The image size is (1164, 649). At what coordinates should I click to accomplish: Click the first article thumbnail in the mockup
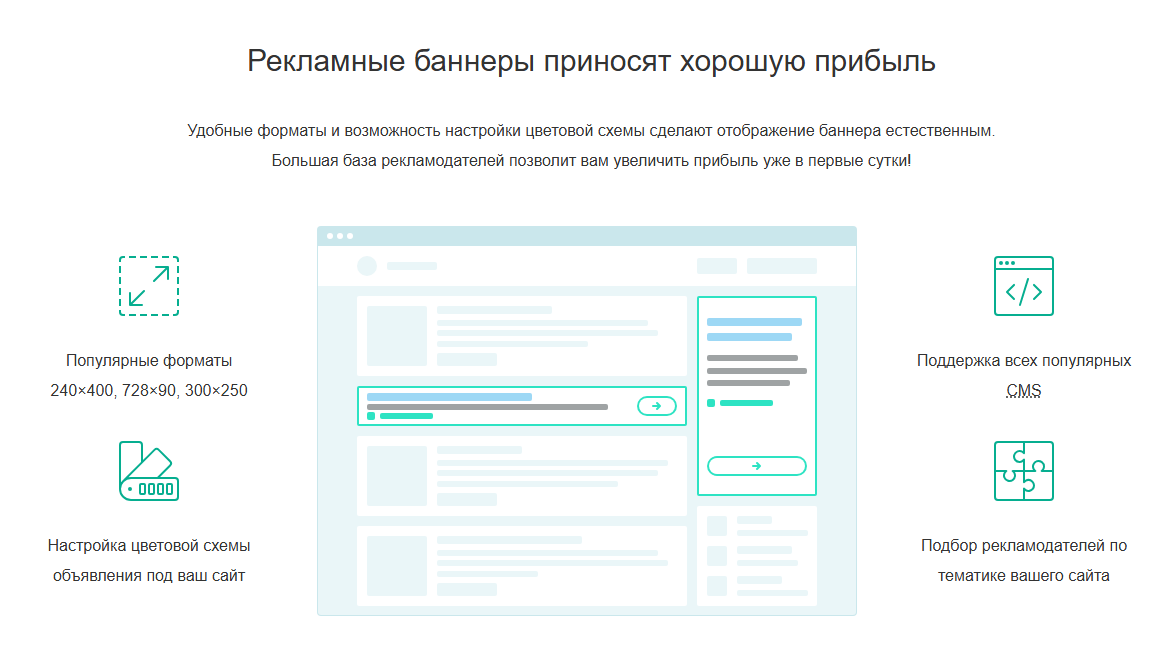point(396,336)
